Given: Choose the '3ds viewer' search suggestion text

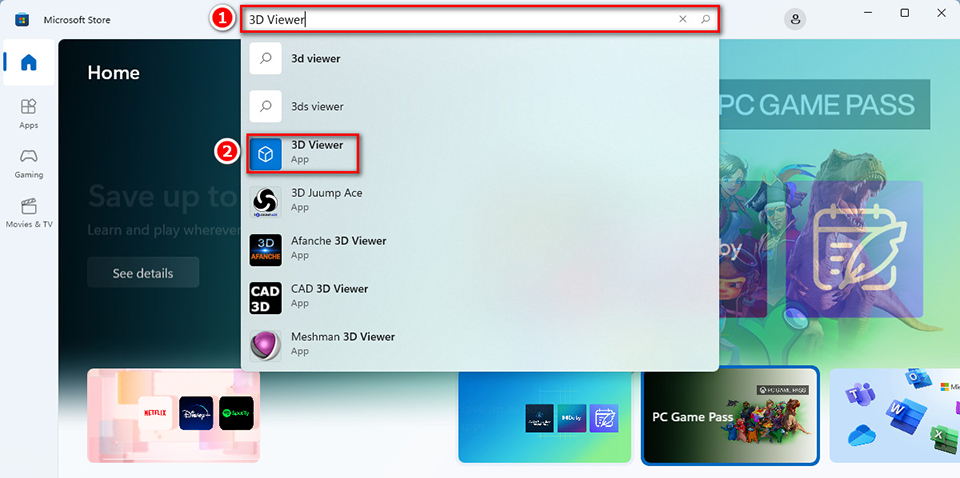Looking at the screenshot, I should [317, 106].
